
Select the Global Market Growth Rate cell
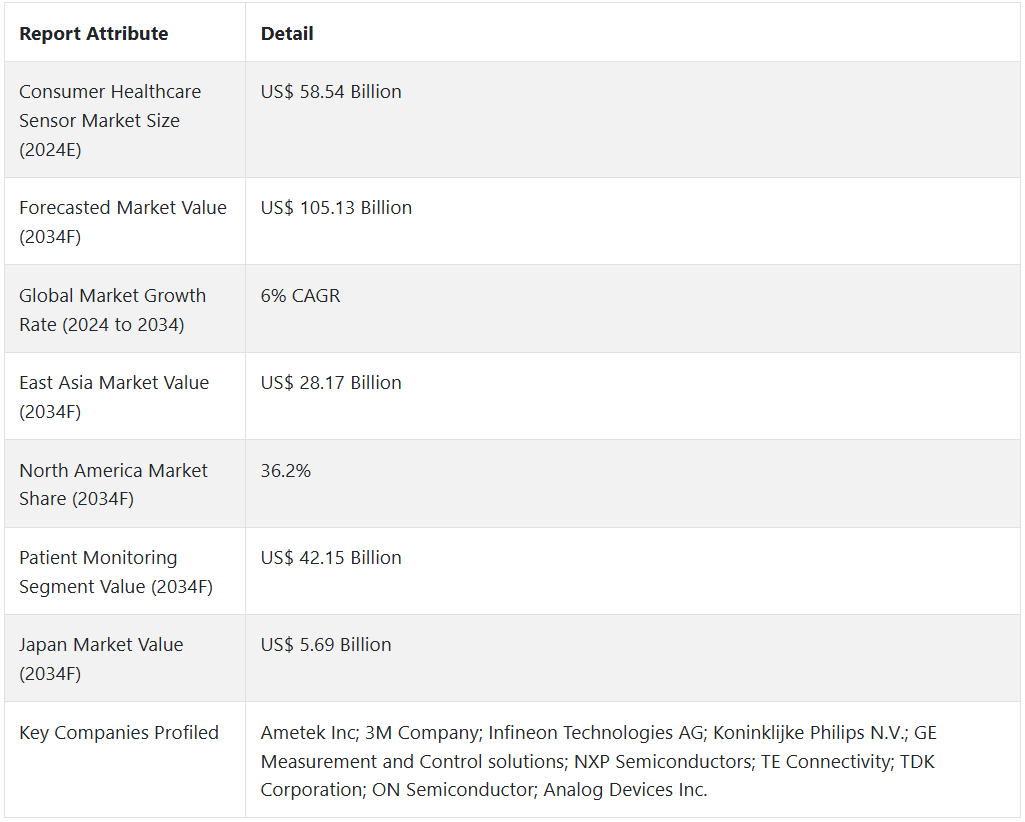[x=112, y=309]
